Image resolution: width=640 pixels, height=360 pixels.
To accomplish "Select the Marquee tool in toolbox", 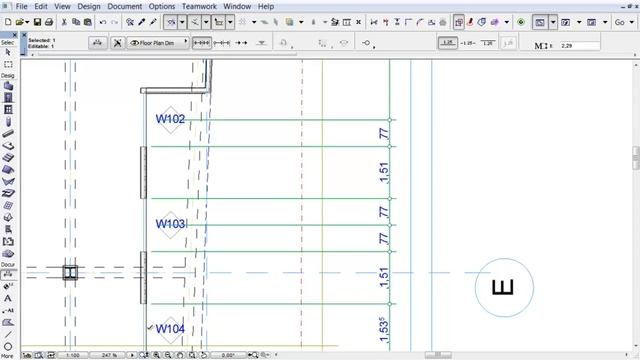I will click(8, 64).
